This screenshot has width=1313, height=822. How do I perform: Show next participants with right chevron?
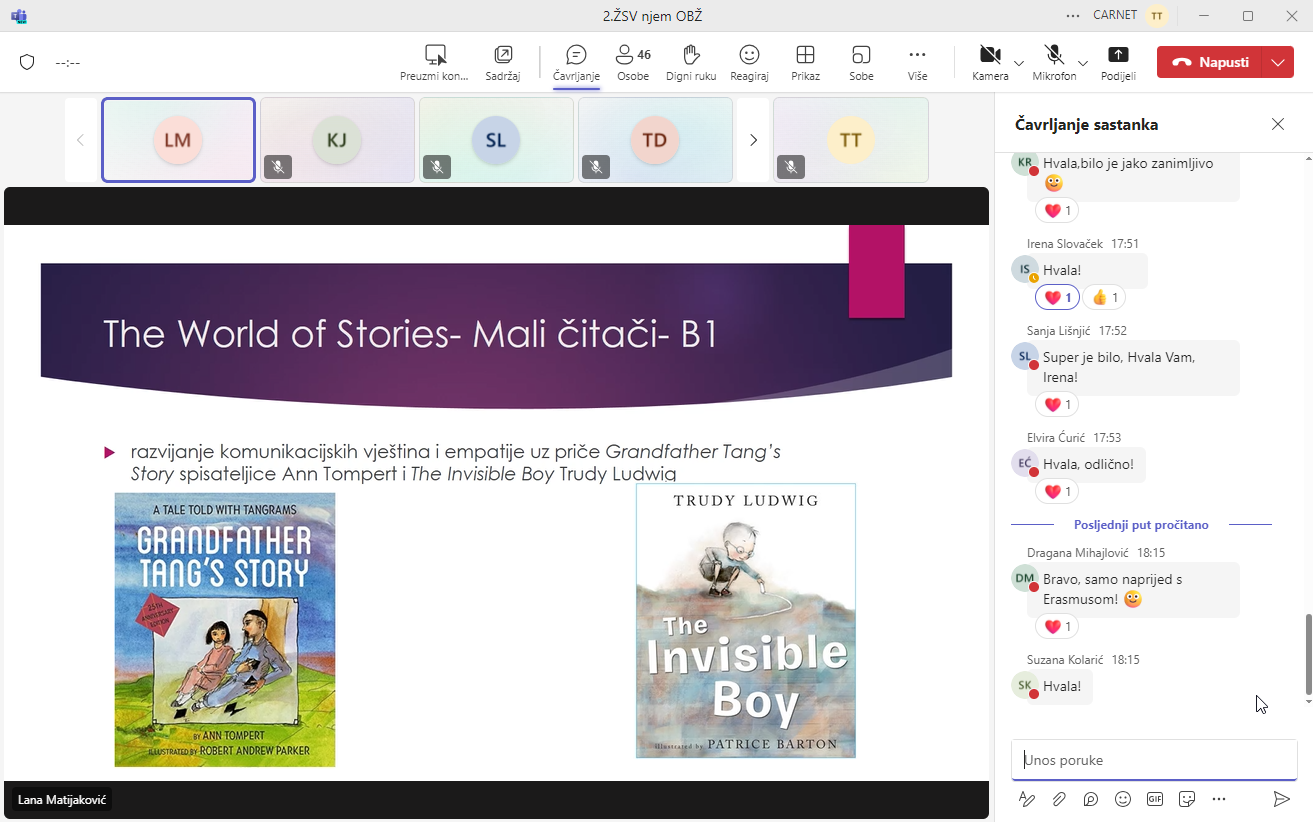click(x=753, y=140)
